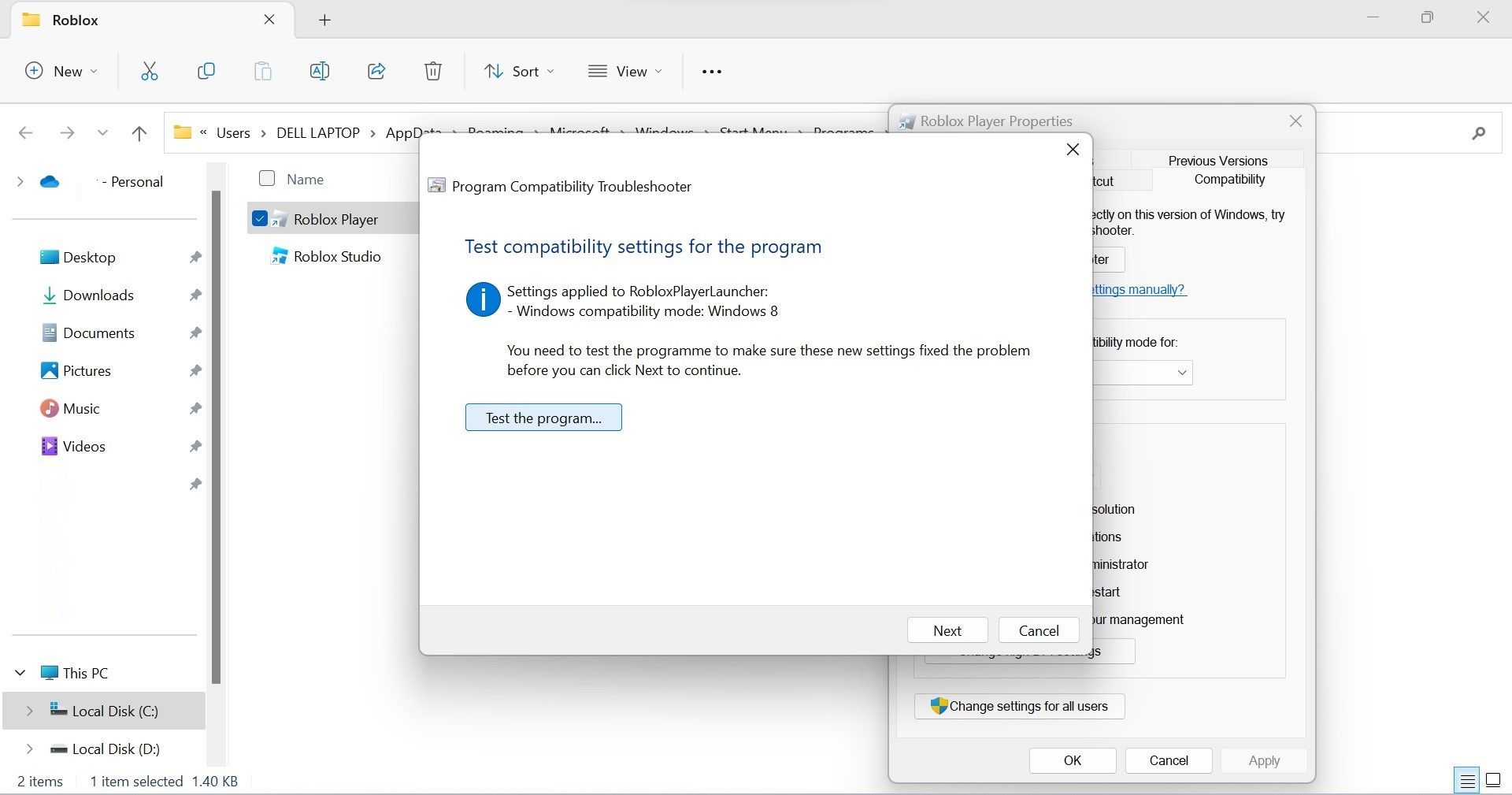Click the Delete trash bin icon
1512x795 pixels.
(x=433, y=71)
